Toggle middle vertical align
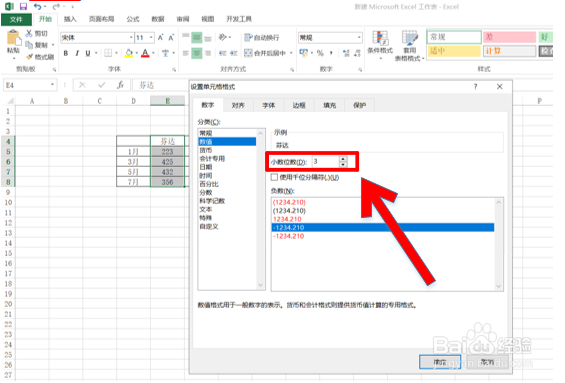The height and width of the screenshot is (383, 565). click(x=196, y=37)
